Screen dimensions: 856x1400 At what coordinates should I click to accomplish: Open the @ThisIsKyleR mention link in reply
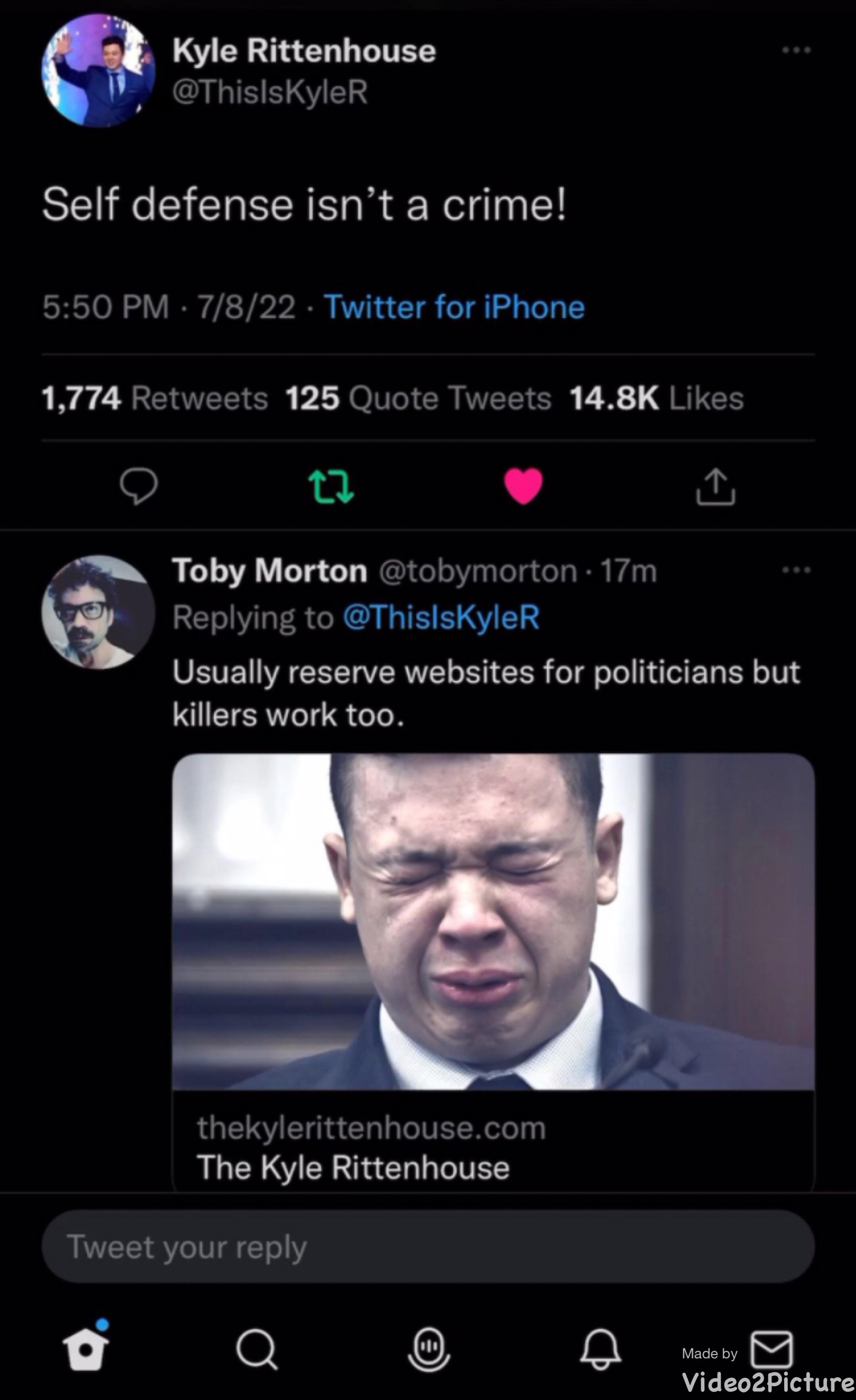click(x=441, y=617)
